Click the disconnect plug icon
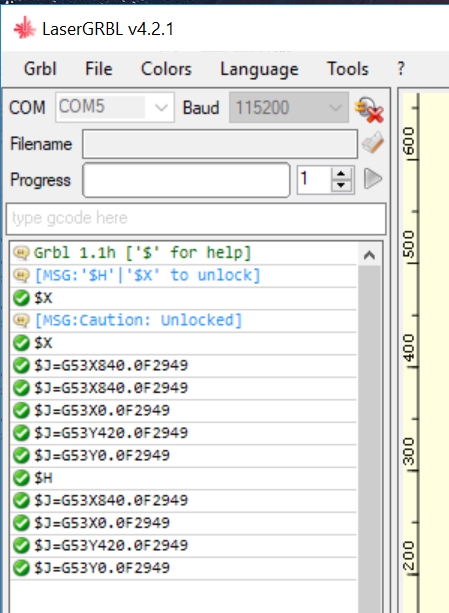 click(x=369, y=109)
